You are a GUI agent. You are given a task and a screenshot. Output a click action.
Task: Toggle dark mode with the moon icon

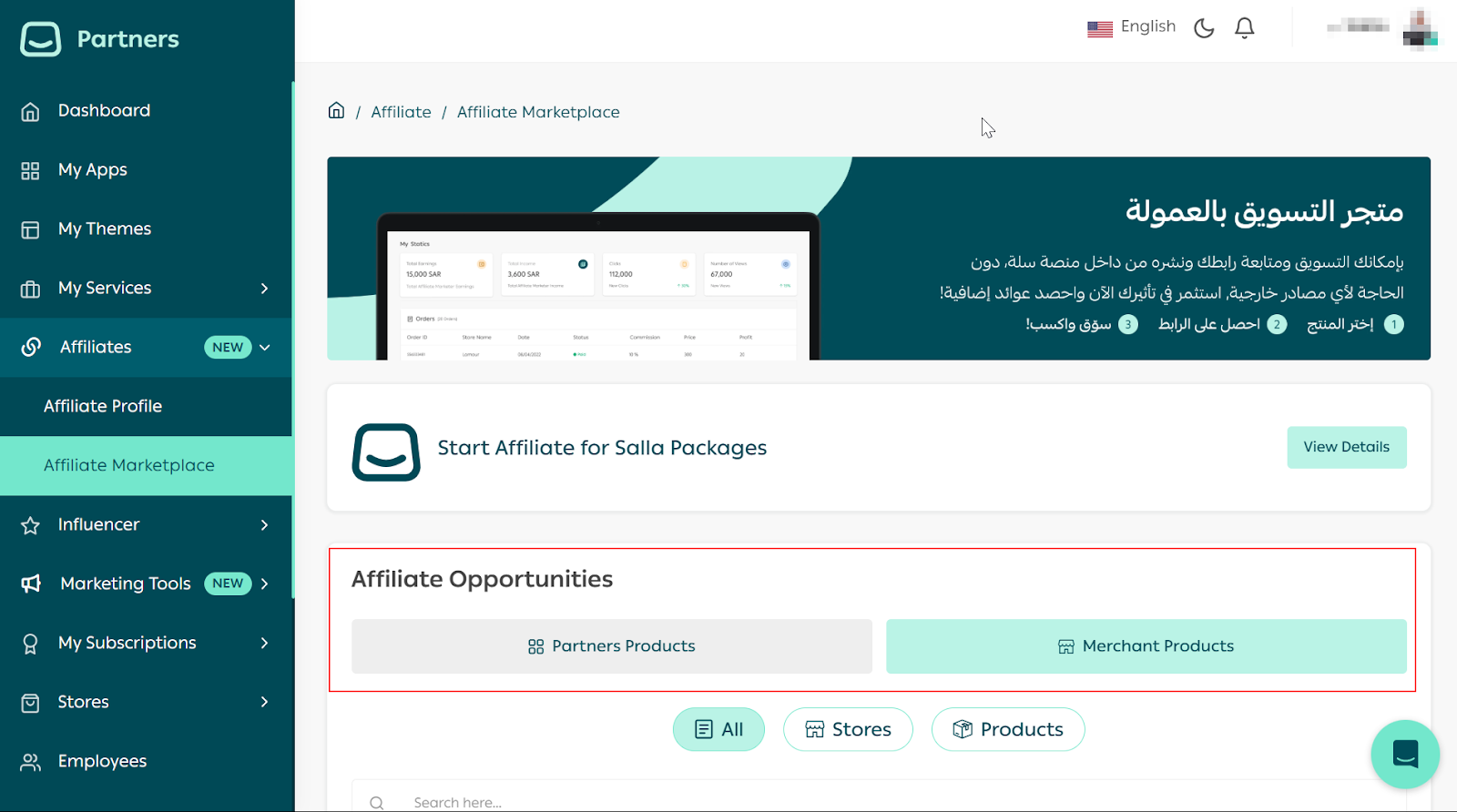(x=1204, y=28)
